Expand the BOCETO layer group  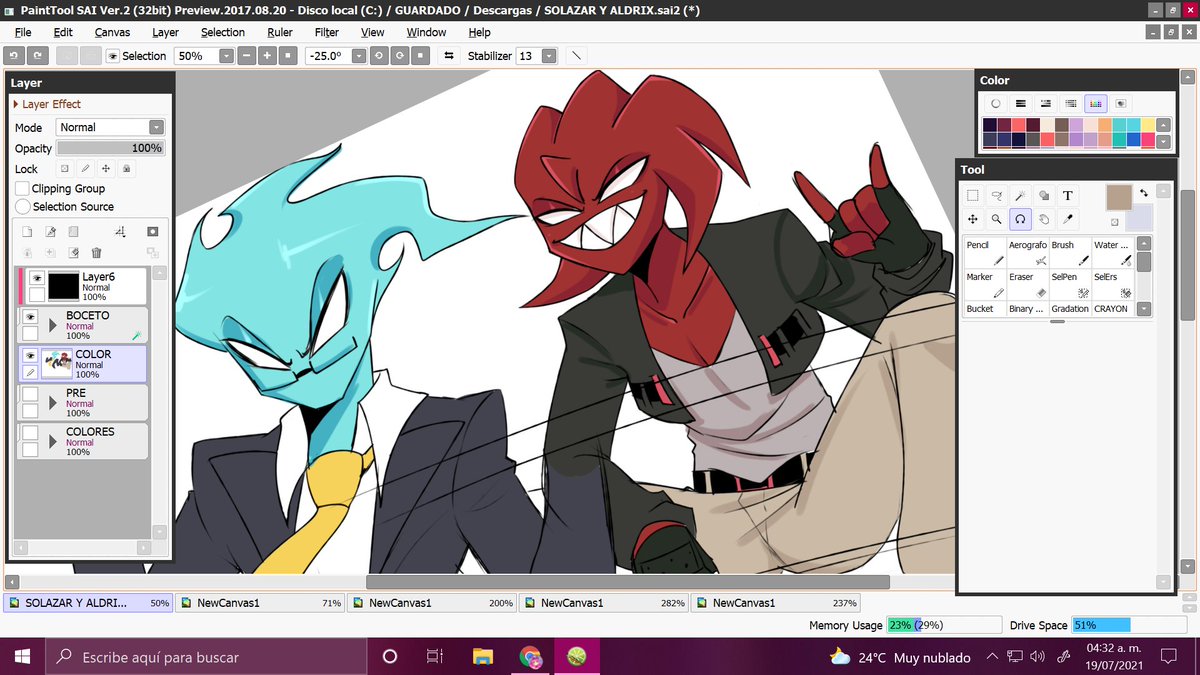pos(52,325)
